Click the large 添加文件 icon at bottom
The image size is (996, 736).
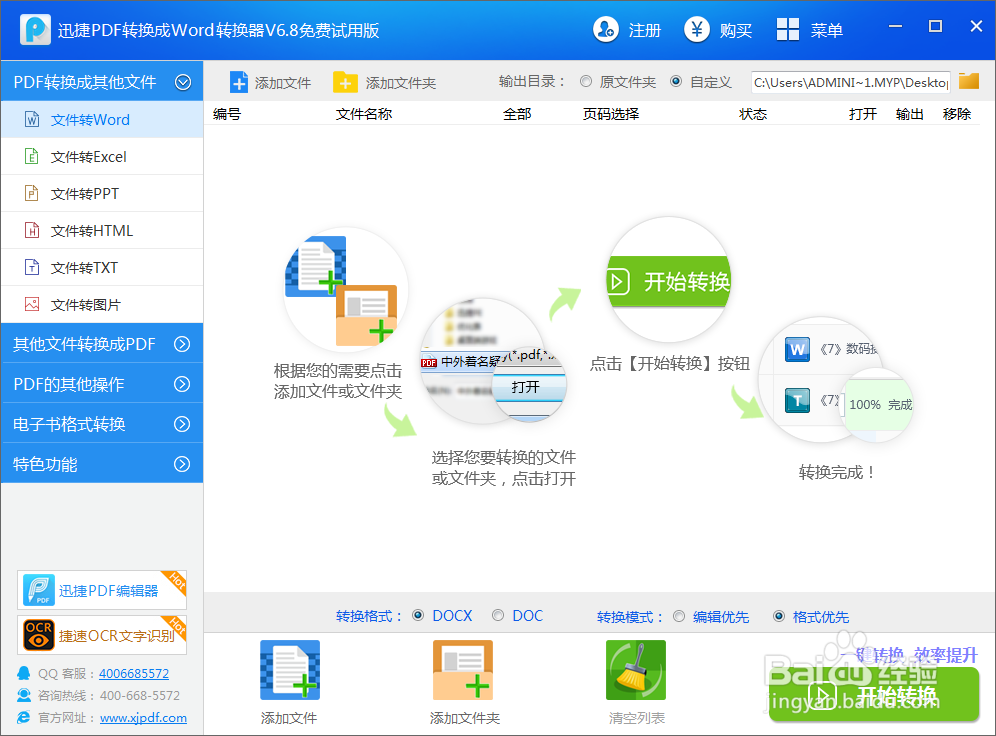(290, 670)
